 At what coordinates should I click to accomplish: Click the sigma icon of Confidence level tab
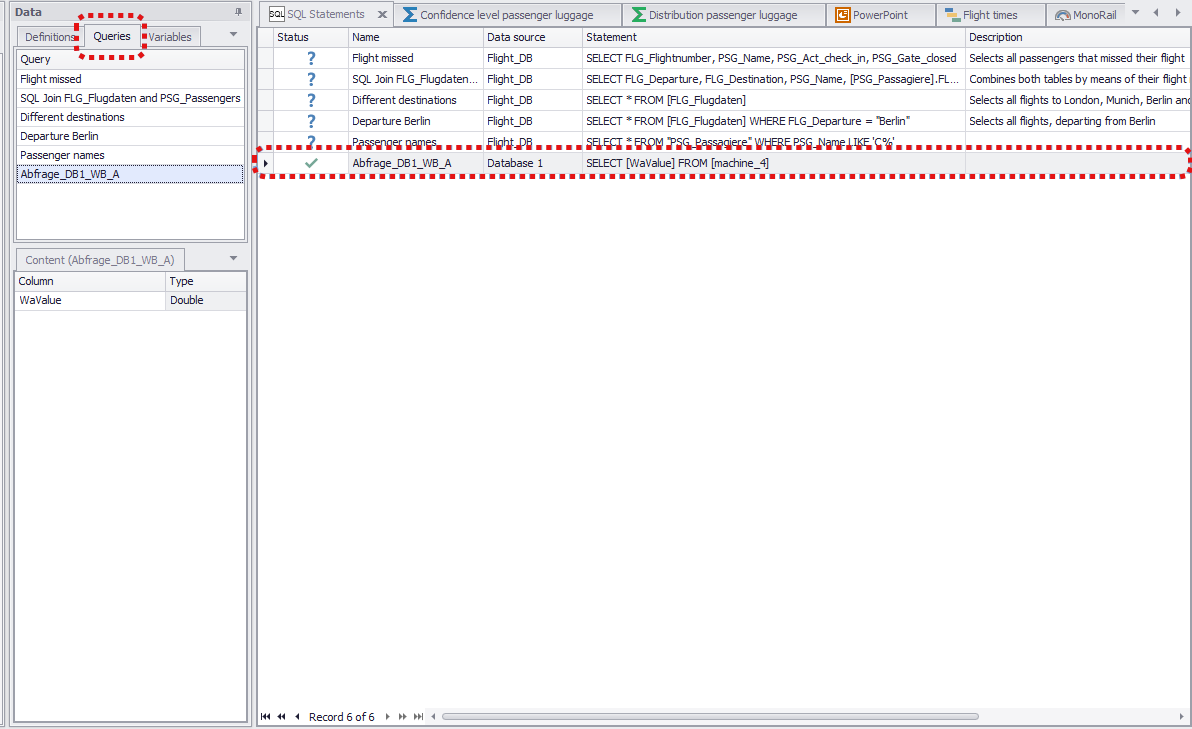[x=410, y=14]
